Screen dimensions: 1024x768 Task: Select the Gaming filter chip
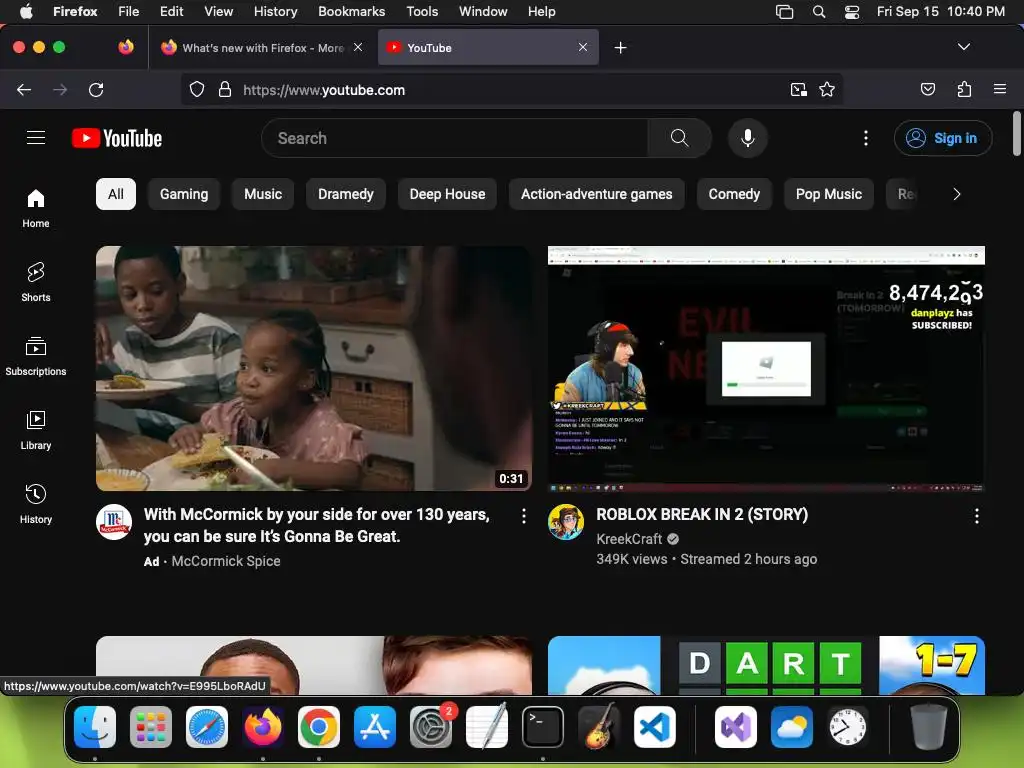tap(184, 194)
